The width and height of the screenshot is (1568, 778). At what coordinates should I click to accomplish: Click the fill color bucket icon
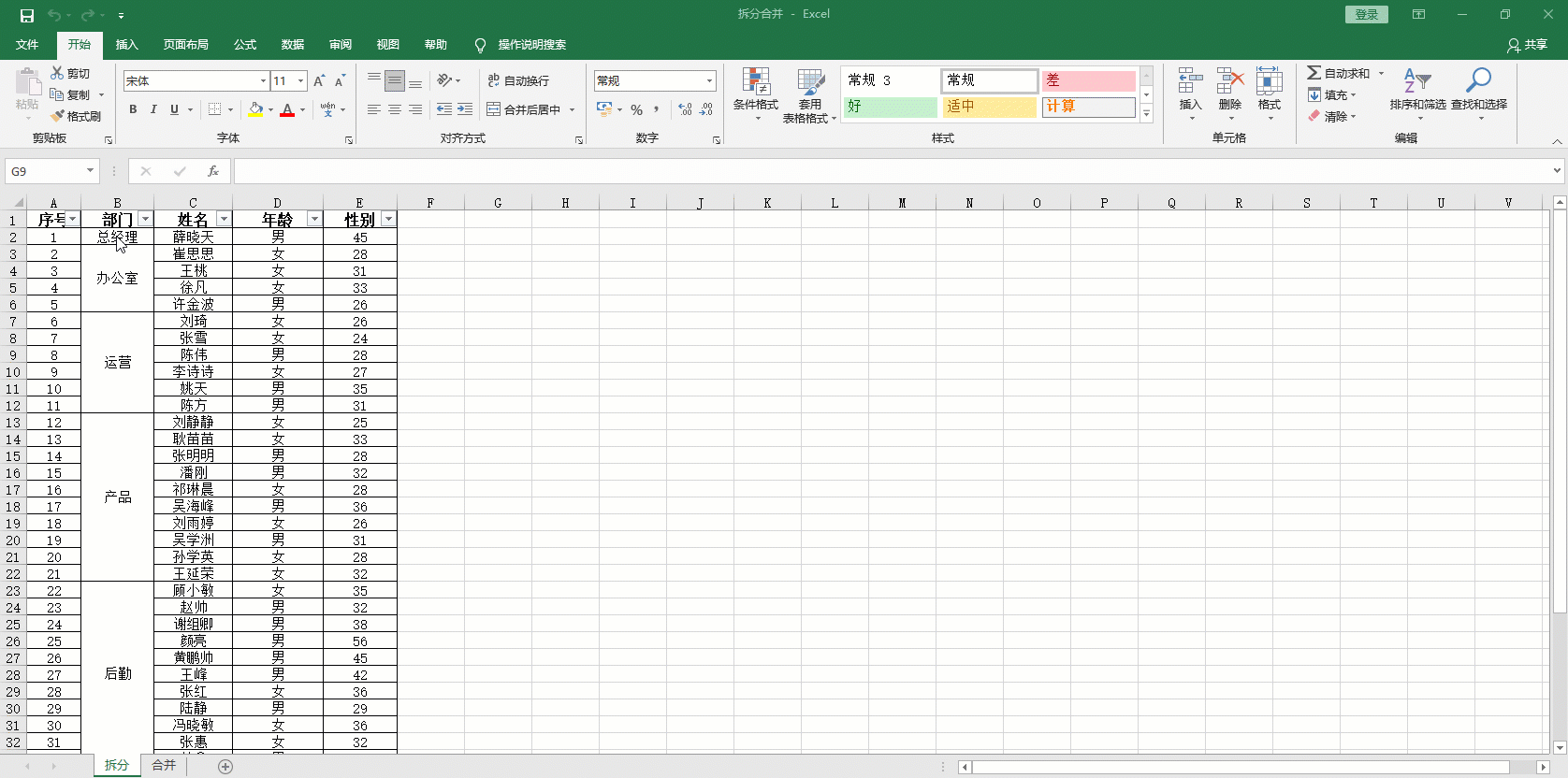255,109
